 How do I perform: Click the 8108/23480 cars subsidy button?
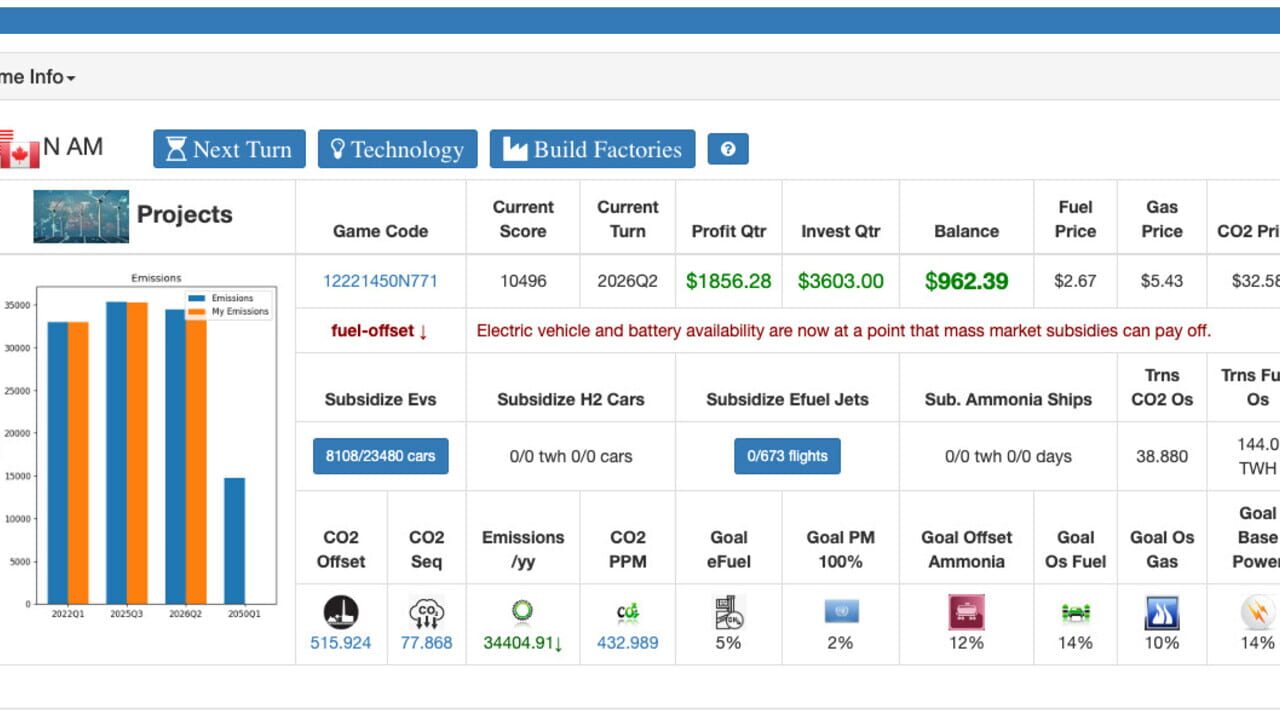point(381,456)
